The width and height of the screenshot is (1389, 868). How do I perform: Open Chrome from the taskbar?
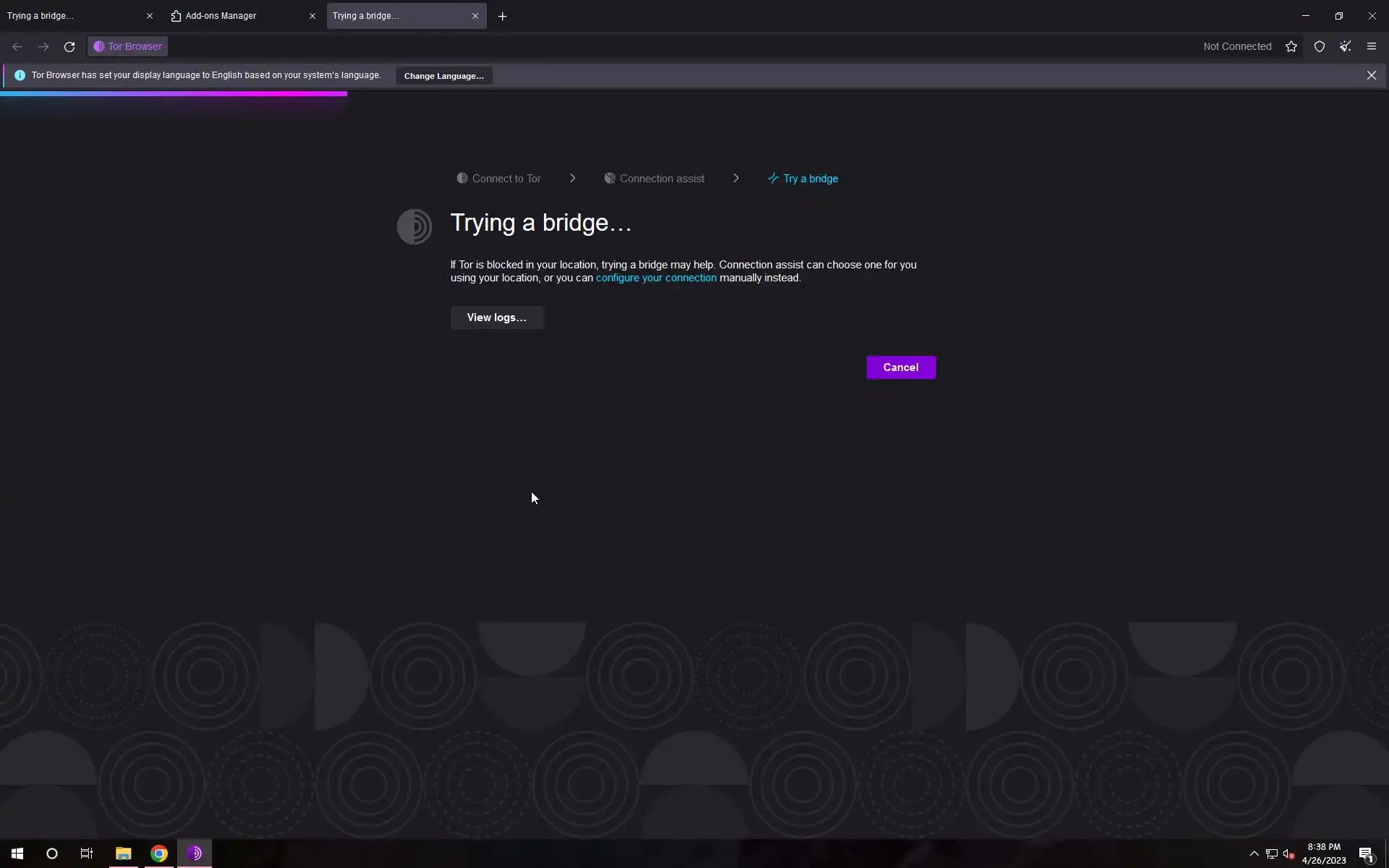click(x=159, y=854)
